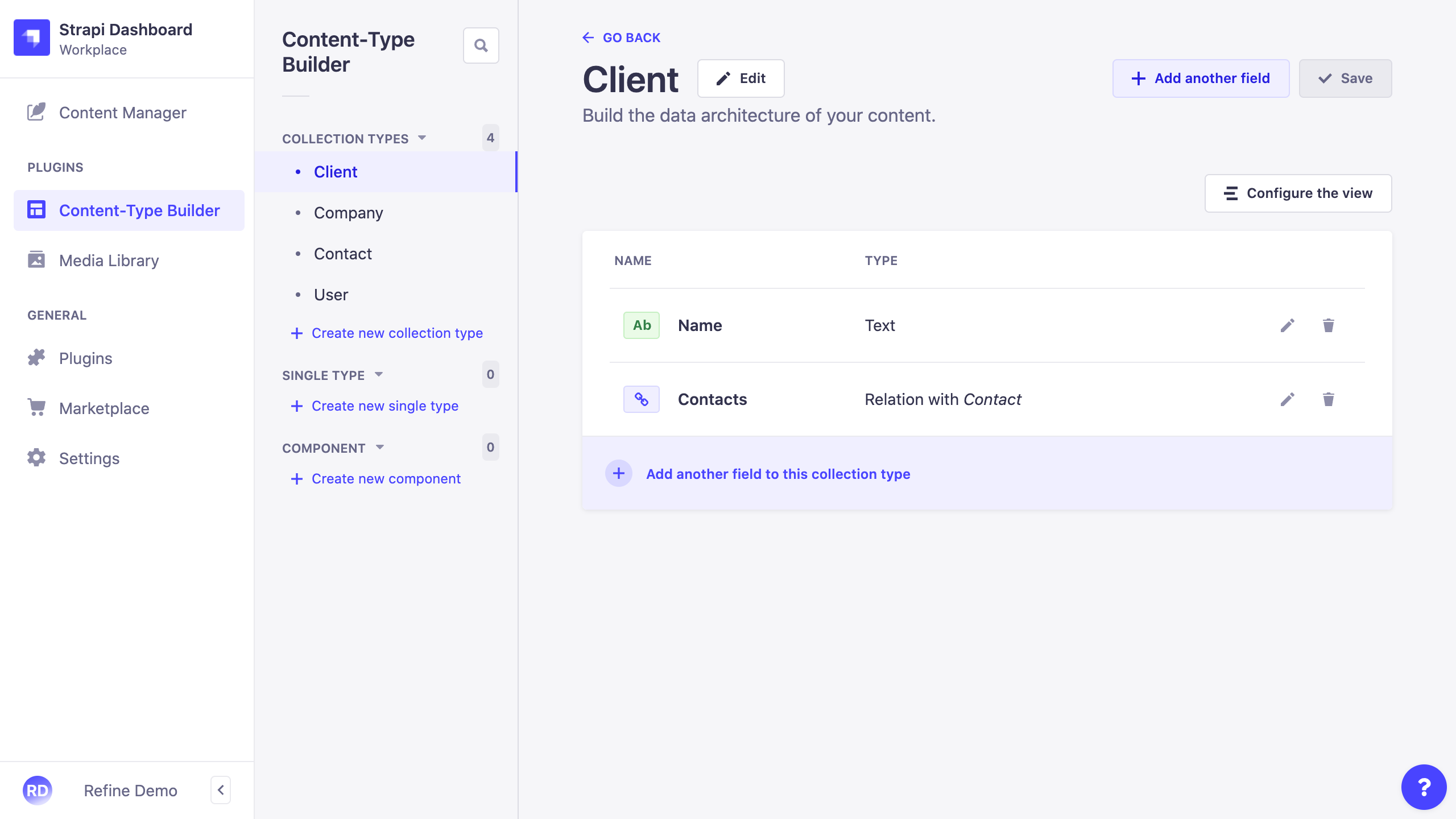This screenshot has height=819, width=1456.
Task: Click the edit pencil icon for Contacts field
Action: tap(1288, 399)
